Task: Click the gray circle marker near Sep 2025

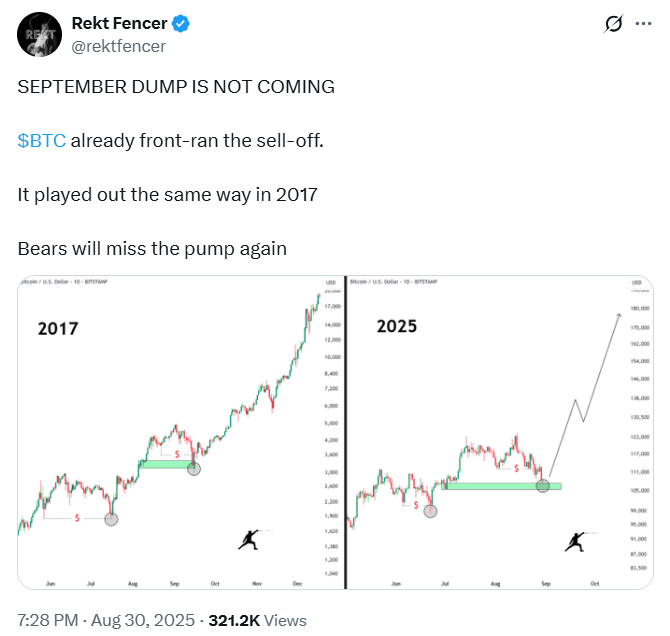Action: click(543, 486)
